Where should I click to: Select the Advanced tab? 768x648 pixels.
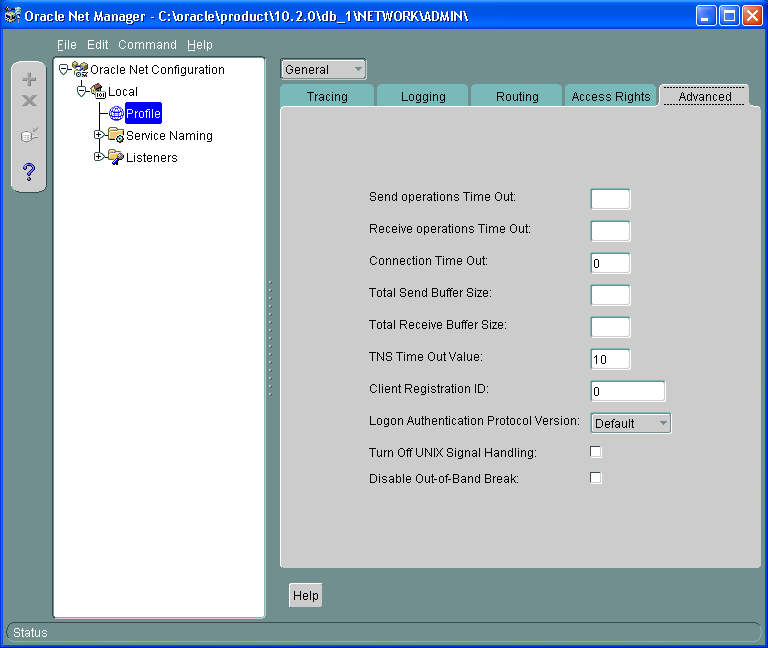[x=705, y=96]
